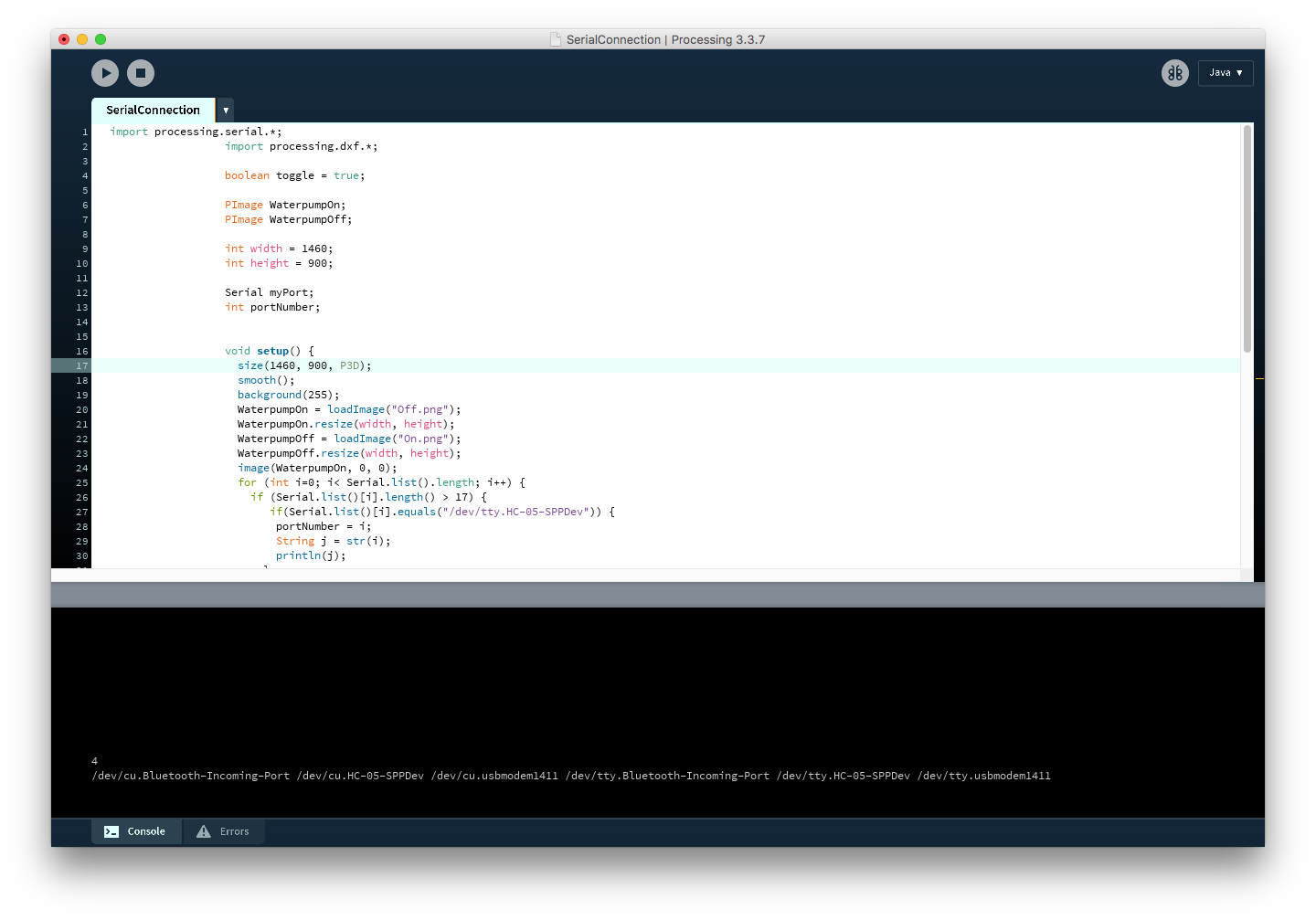1316x920 pixels.
Task: Click the 'void setup() {' line
Action: click(269, 351)
